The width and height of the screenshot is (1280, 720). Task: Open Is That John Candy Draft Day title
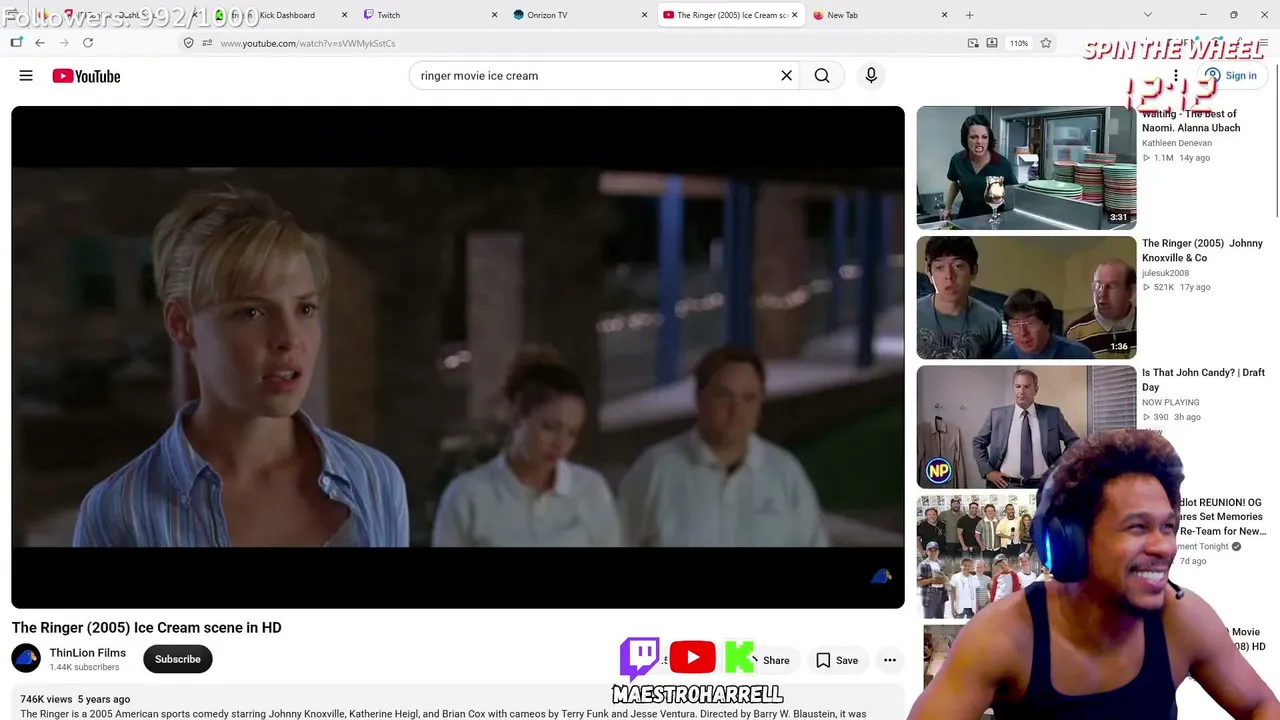(x=1203, y=380)
